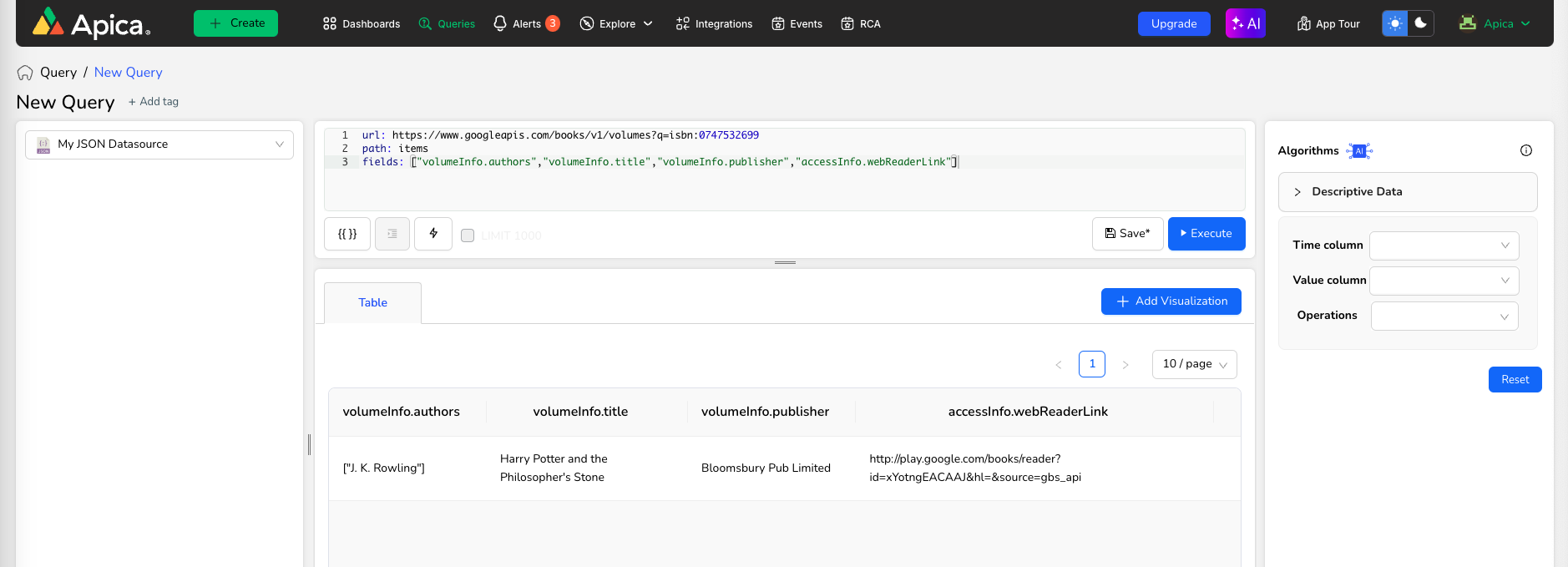The width and height of the screenshot is (1568, 567).
Task: Open Alerts with bell icon
Action: [526, 23]
